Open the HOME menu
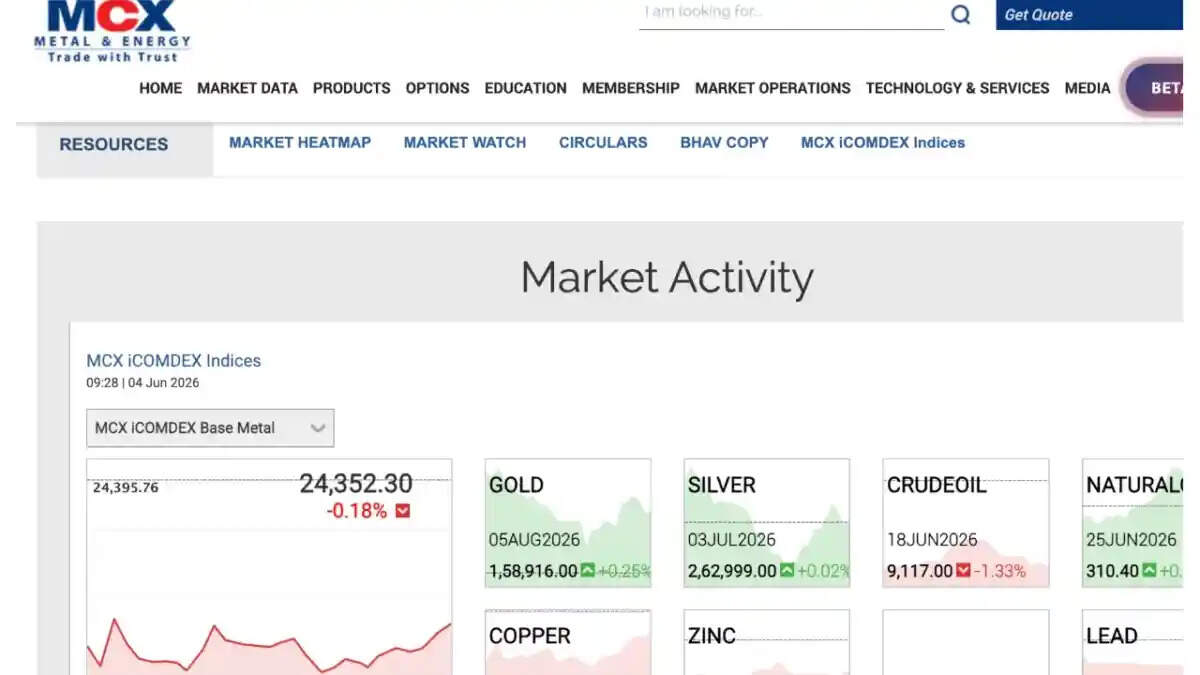 click(x=160, y=88)
